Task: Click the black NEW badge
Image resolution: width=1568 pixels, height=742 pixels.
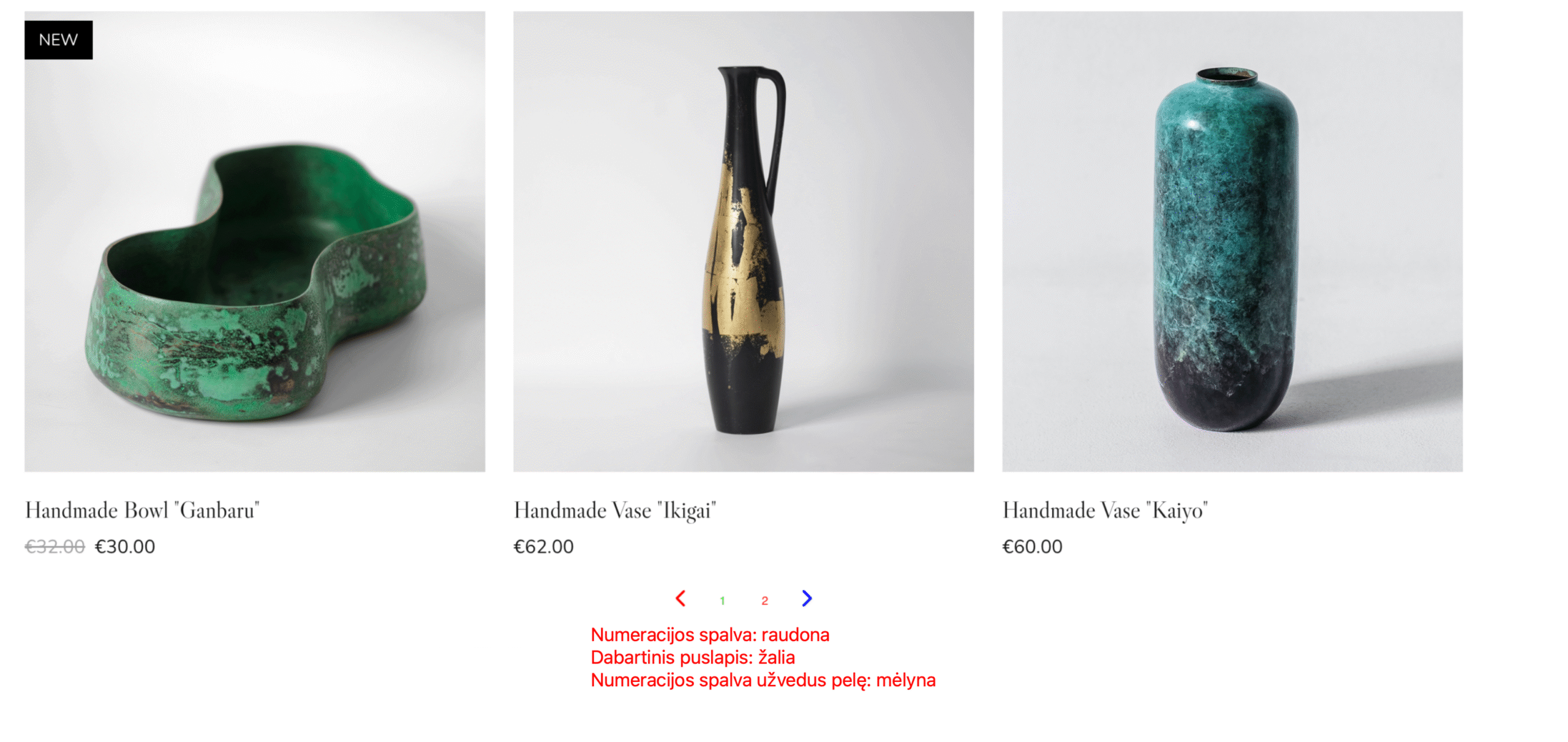Action: coord(58,40)
